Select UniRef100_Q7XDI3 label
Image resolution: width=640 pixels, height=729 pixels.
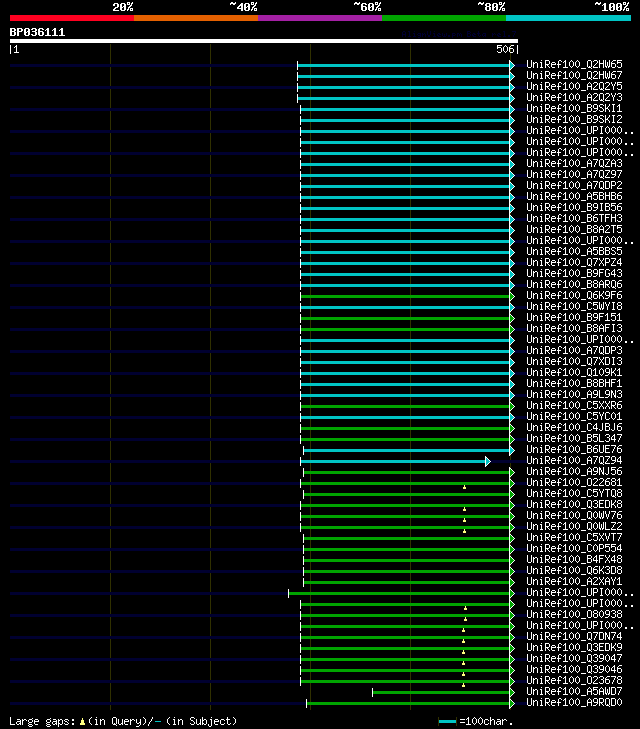[574, 362]
